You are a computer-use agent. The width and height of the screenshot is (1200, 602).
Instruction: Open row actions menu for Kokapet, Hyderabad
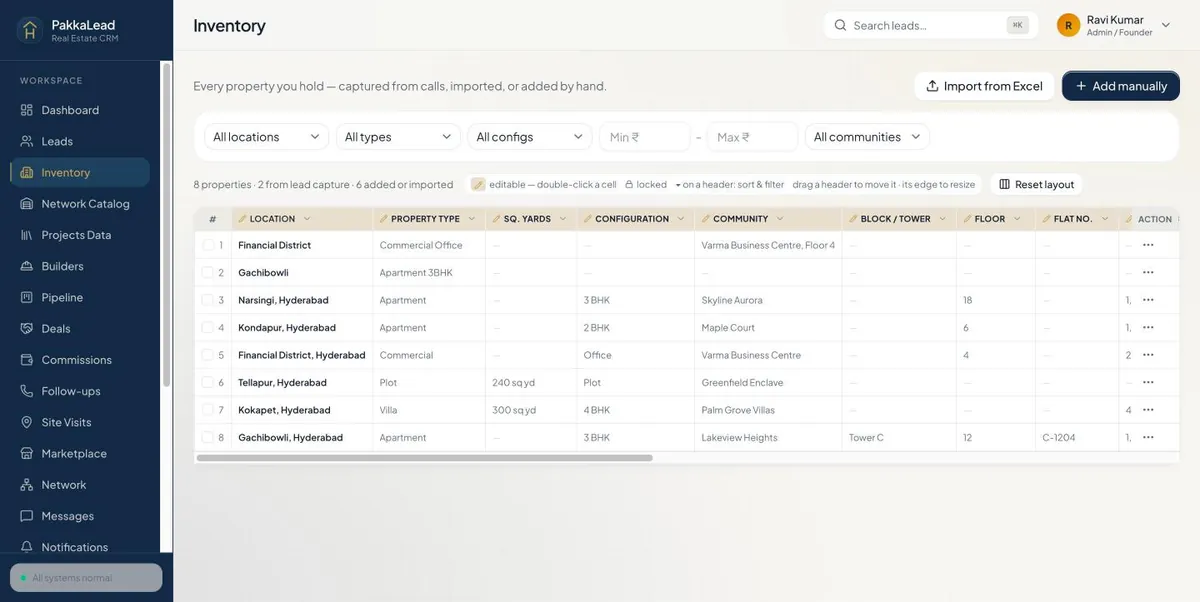coord(1148,410)
